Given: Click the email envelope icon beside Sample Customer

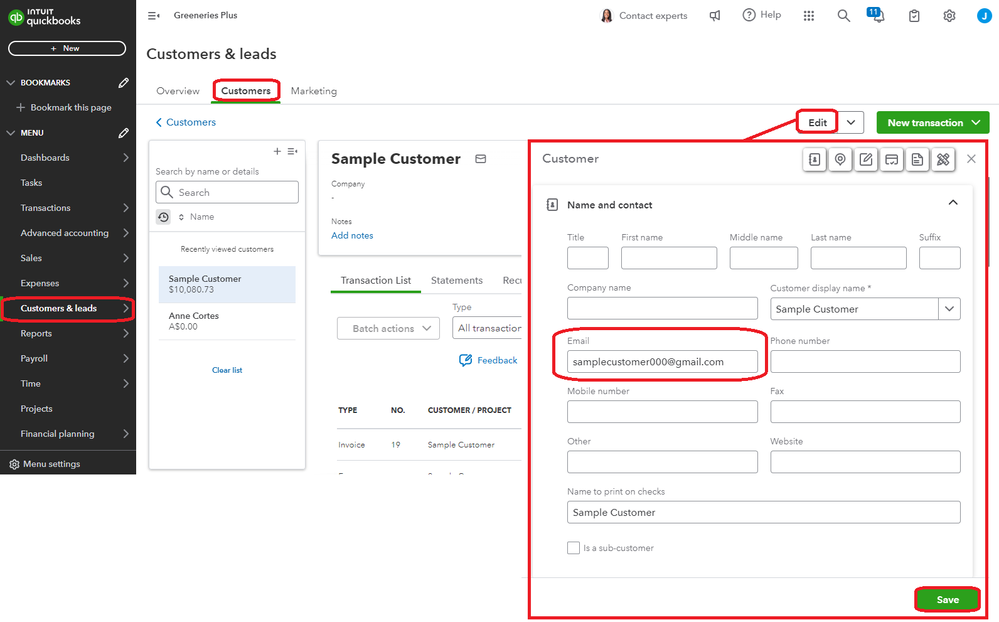Looking at the screenshot, I should point(480,159).
